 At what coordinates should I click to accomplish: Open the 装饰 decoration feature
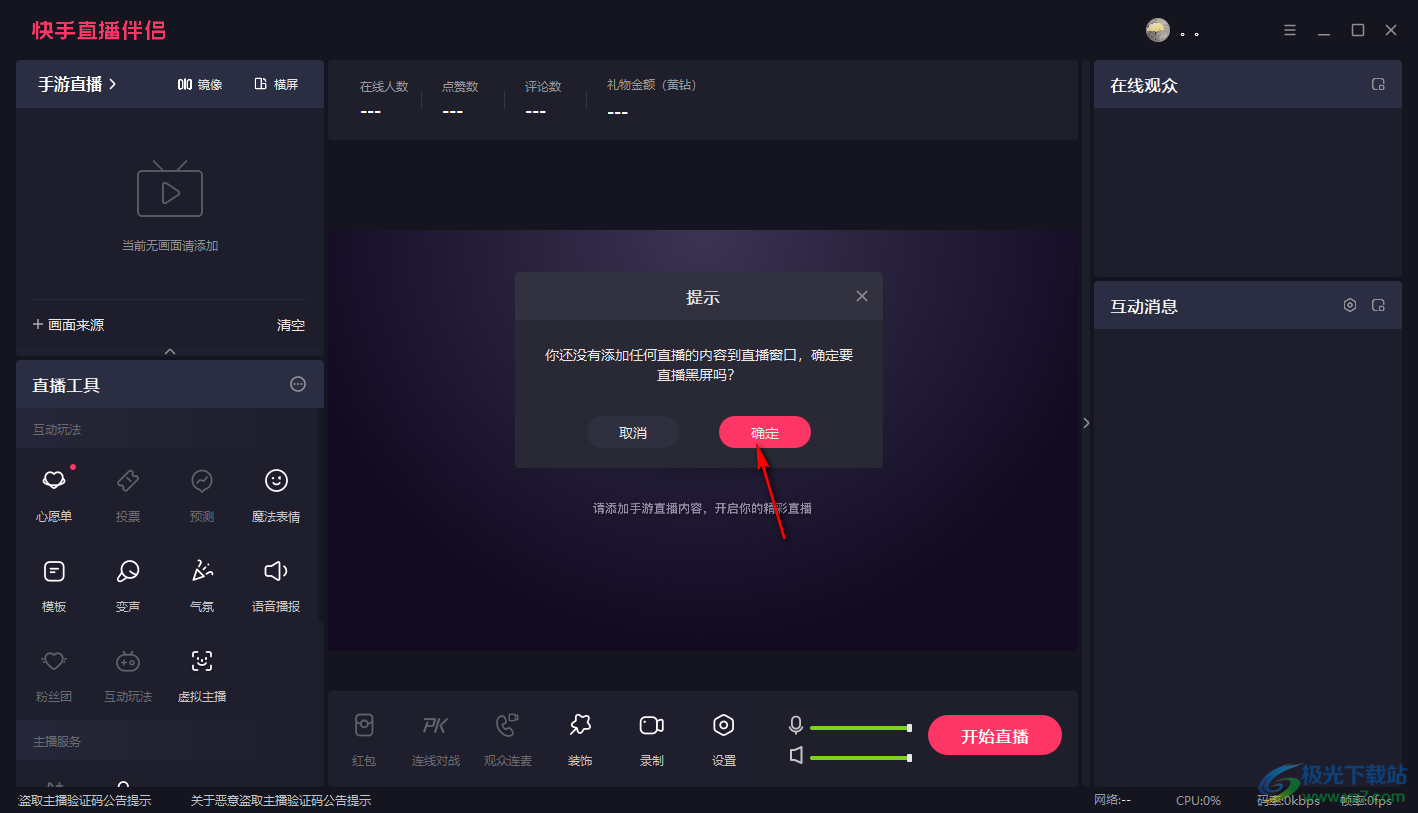(580, 740)
